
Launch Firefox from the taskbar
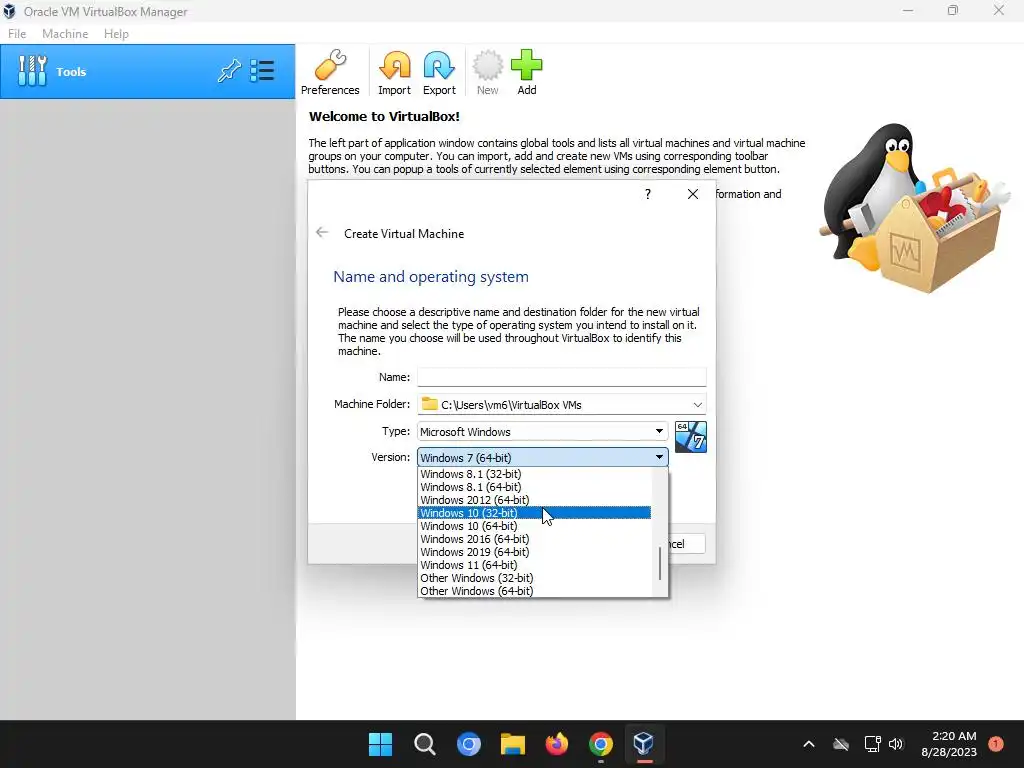(556, 744)
